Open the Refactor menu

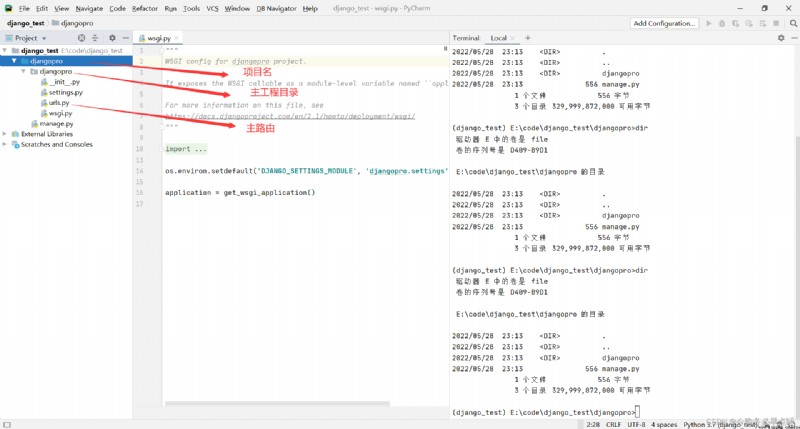pos(145,8)
